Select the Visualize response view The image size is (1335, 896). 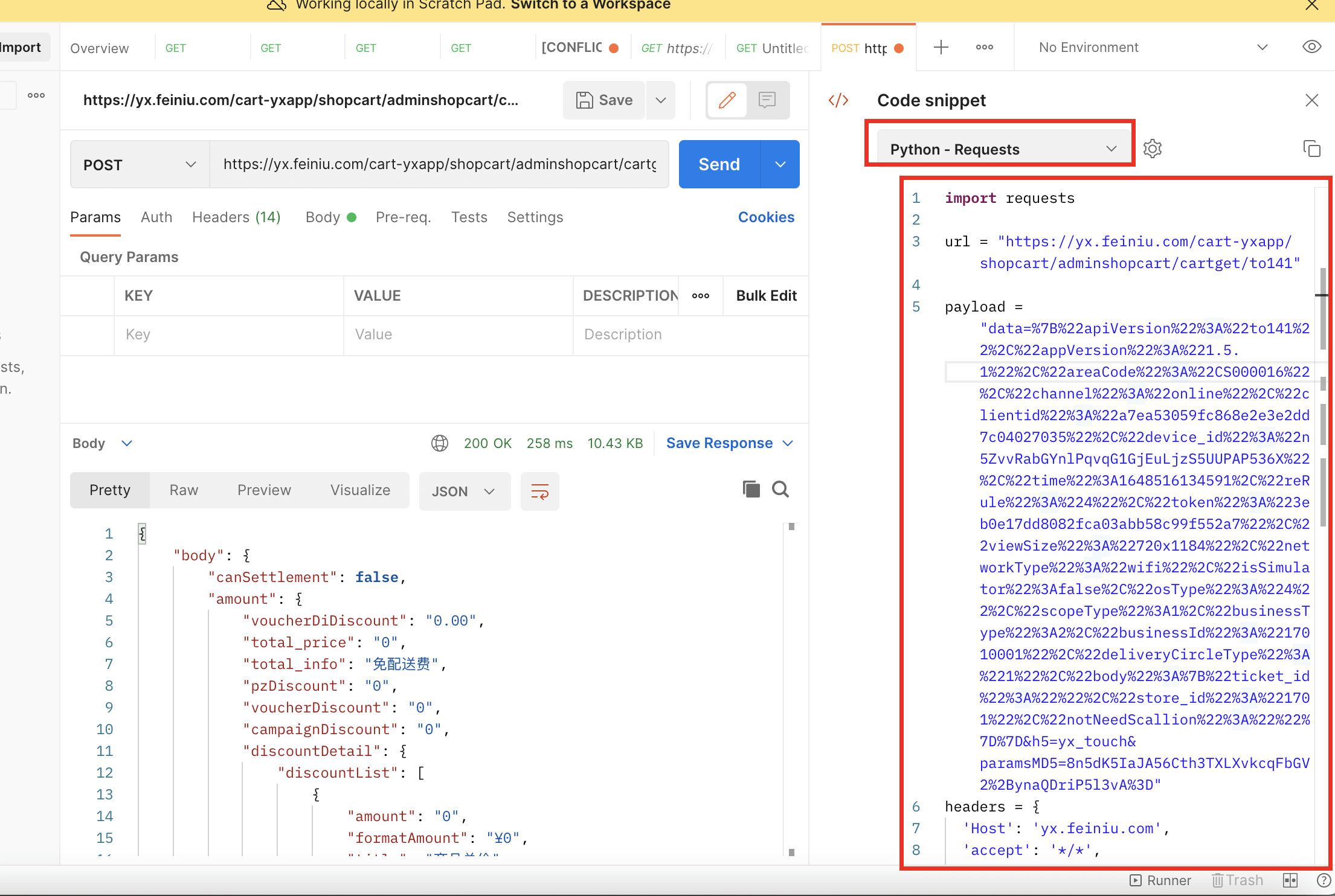point(360,490)
